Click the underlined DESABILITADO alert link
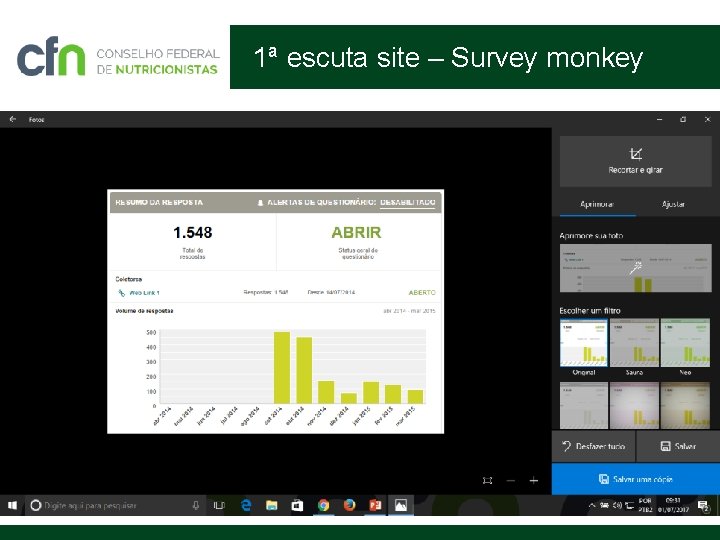 click(x=408, y=202)
